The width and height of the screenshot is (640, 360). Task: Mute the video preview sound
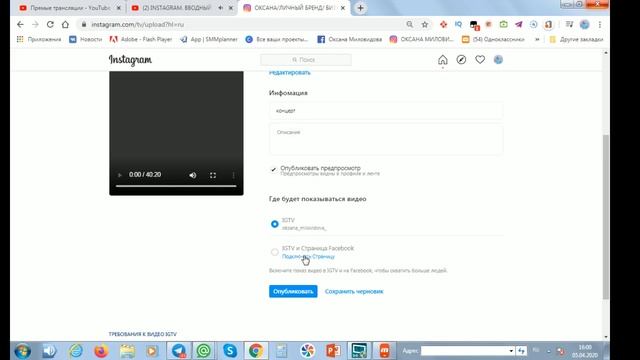[x=193, y=175]
